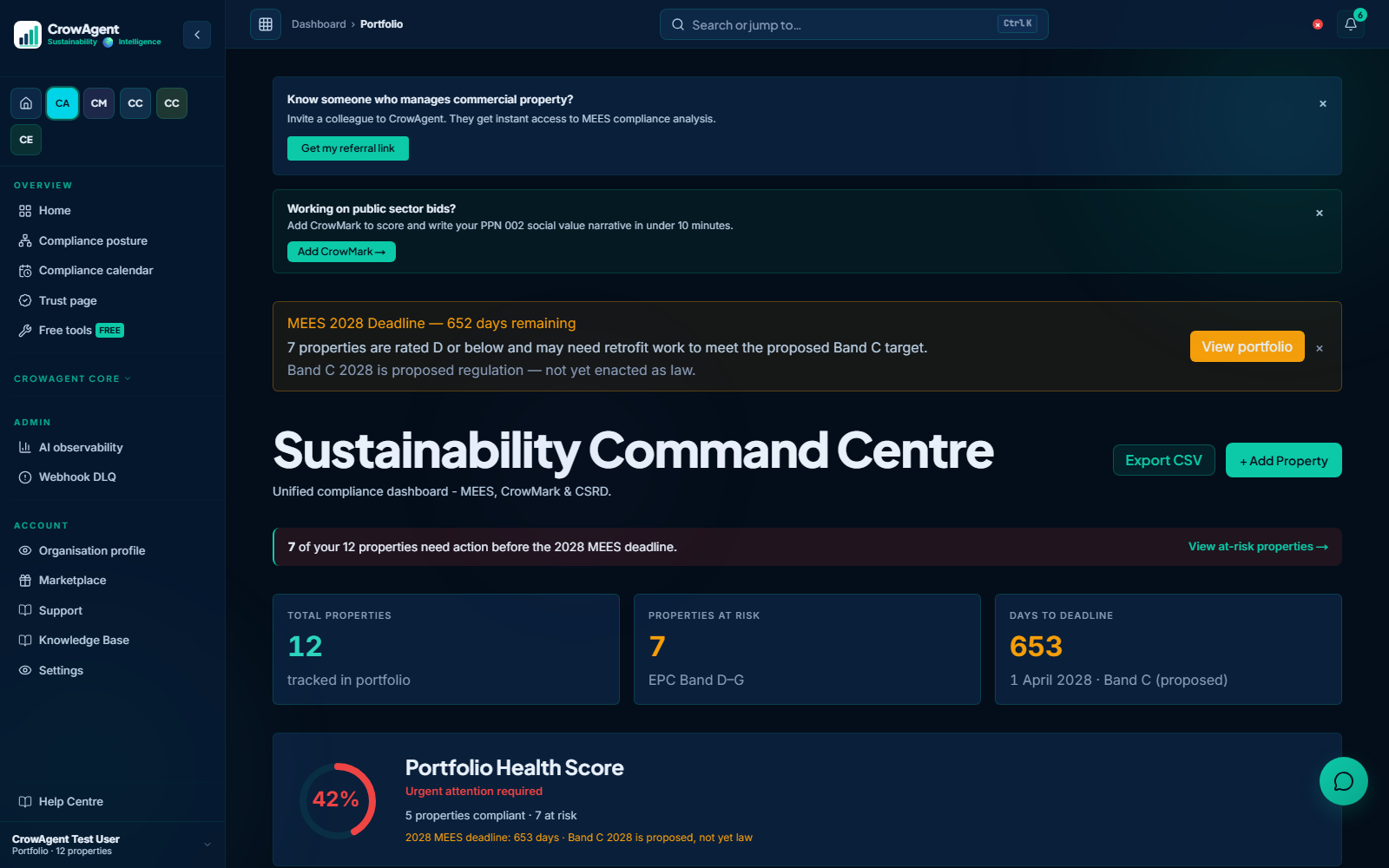Click the Home grid icon in sidebar
This screenshot has width=1389, height=868.
[25, 211]
